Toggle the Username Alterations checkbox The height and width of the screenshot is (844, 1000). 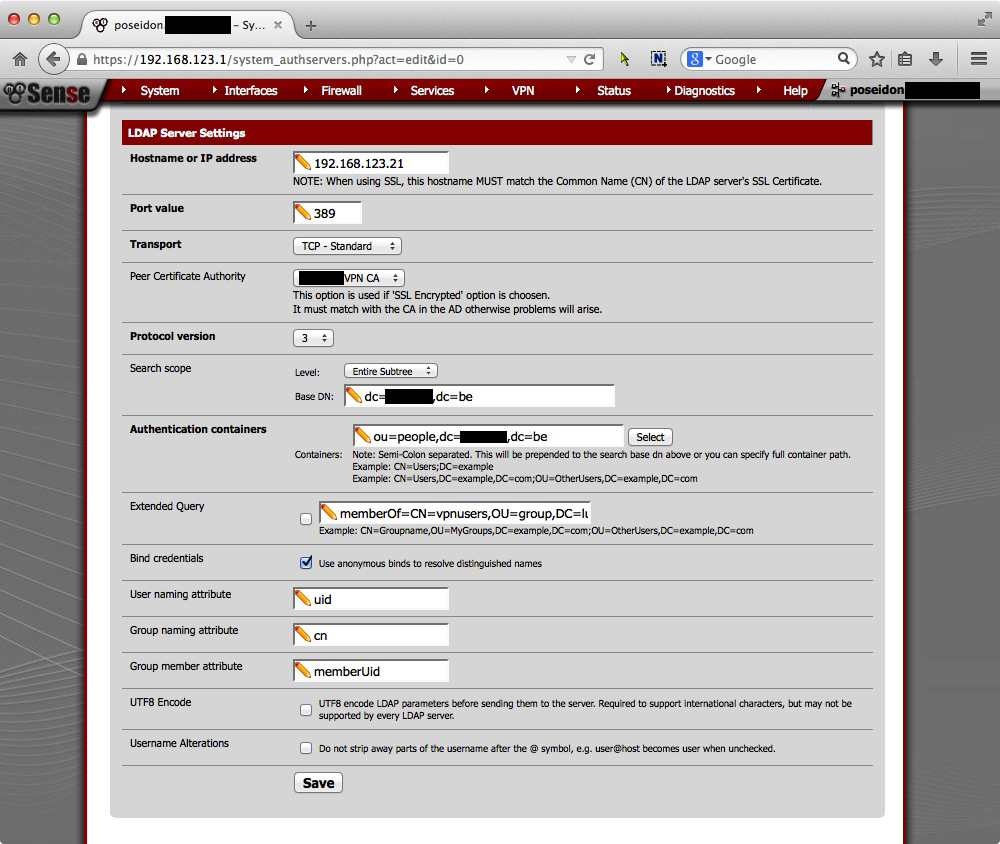(x=306, y=748)
